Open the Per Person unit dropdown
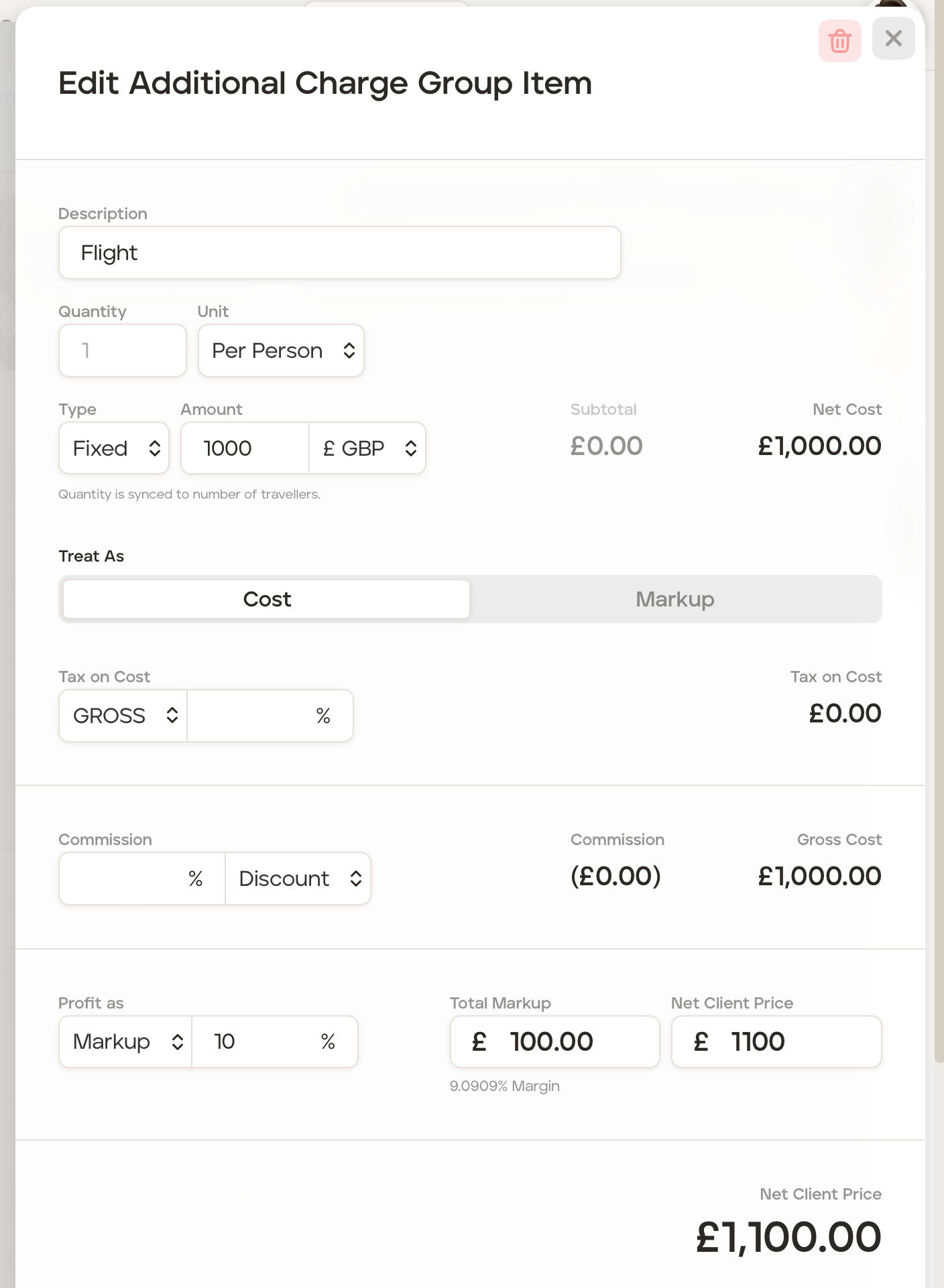 tap(281, 350)
